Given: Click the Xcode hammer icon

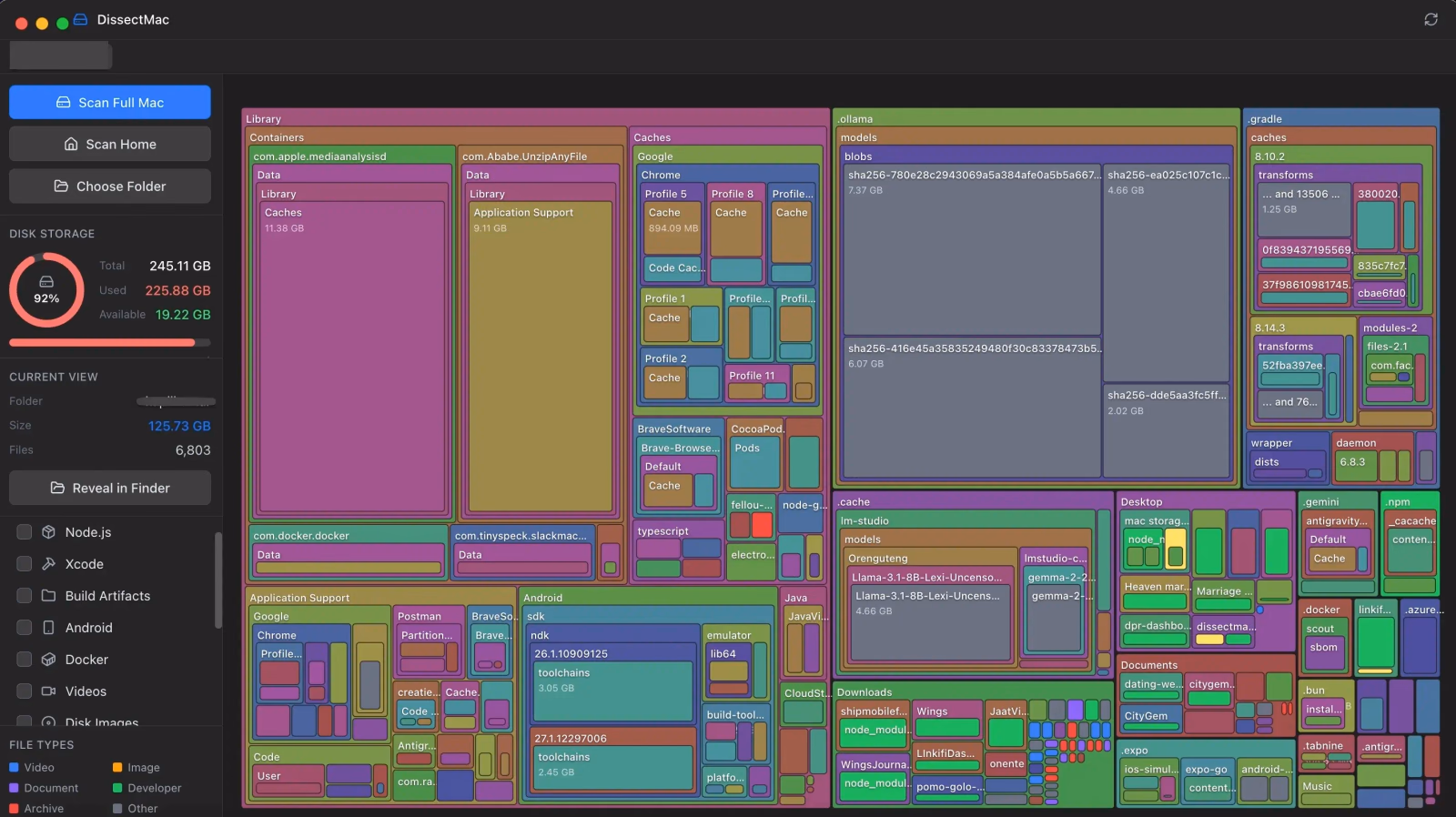Looking at the screenshot, I should (x=49, y=564).
